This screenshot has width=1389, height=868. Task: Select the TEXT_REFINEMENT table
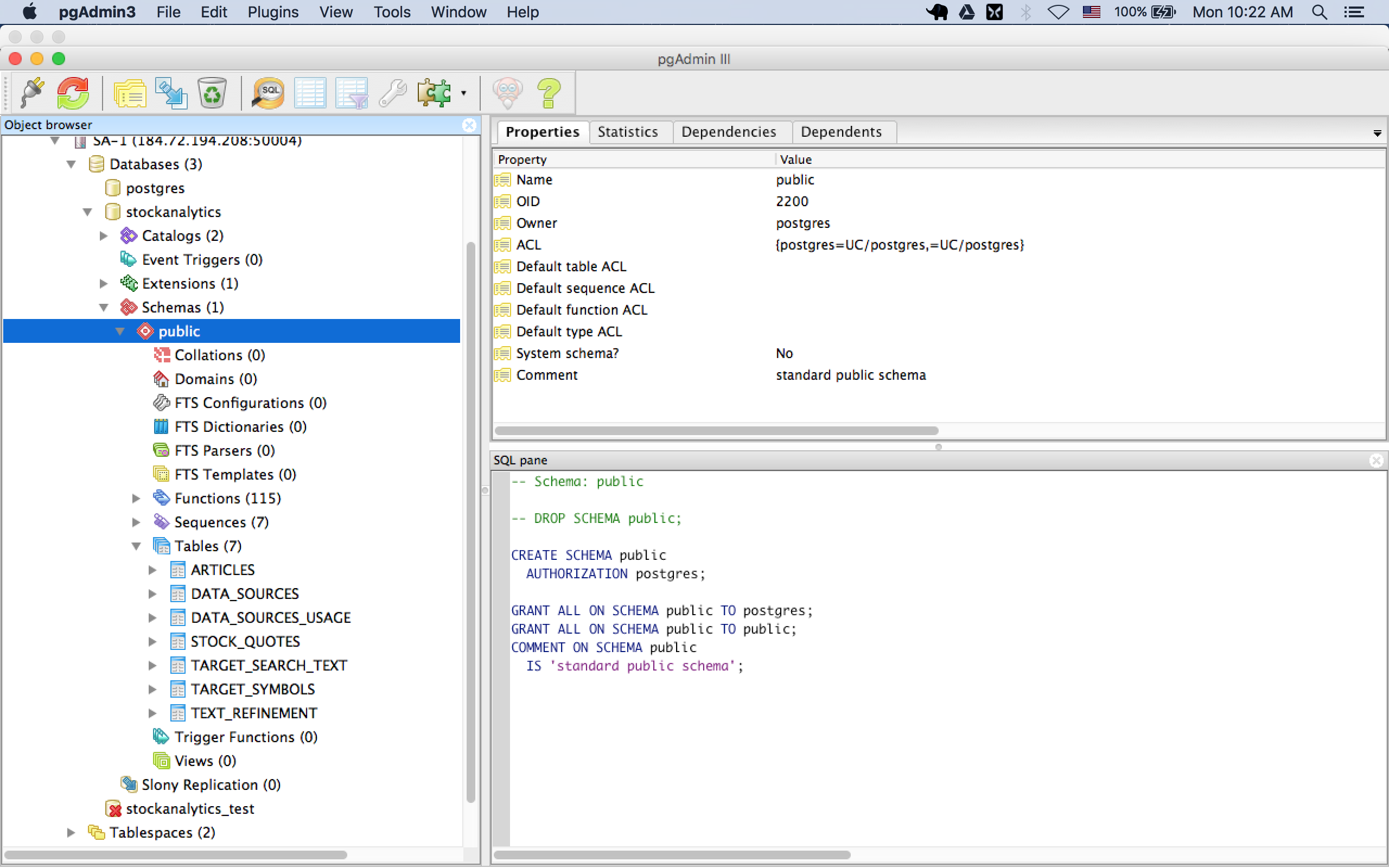click(254, 713)
